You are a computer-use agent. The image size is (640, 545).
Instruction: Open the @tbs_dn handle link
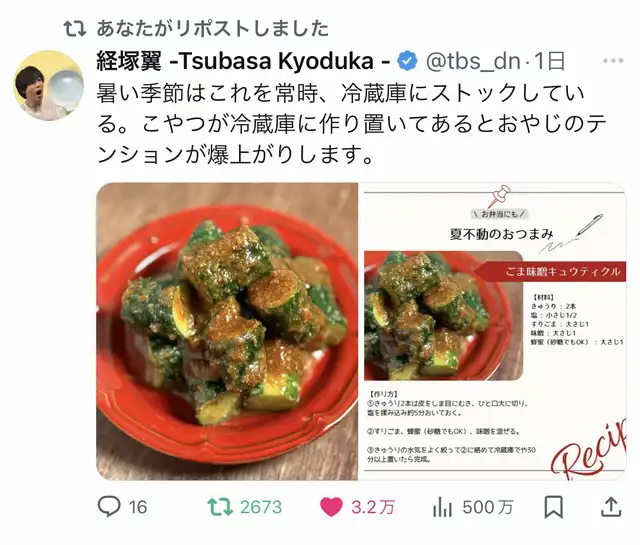coord(473,61)
